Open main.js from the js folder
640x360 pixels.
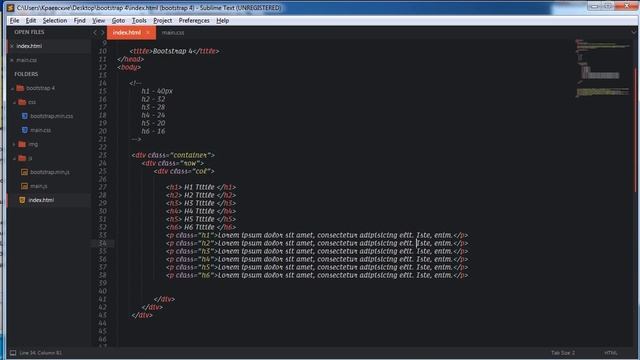point(39,186)
